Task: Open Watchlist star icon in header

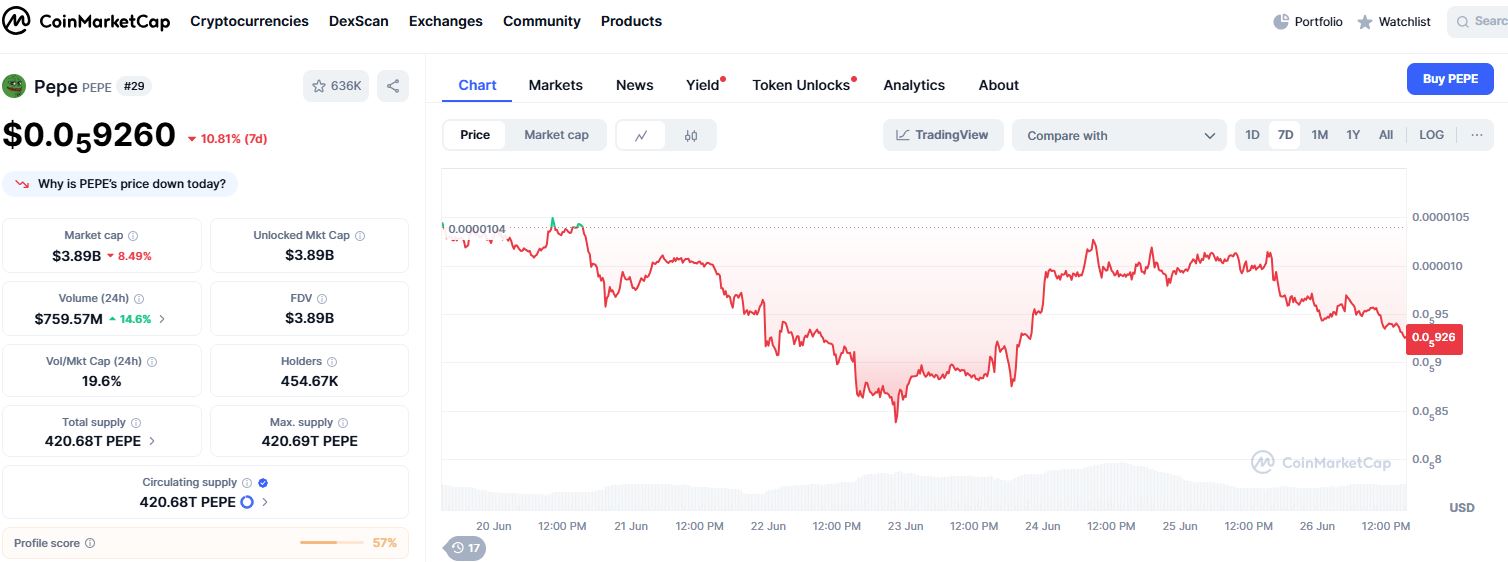Action: pos(1365,21)
